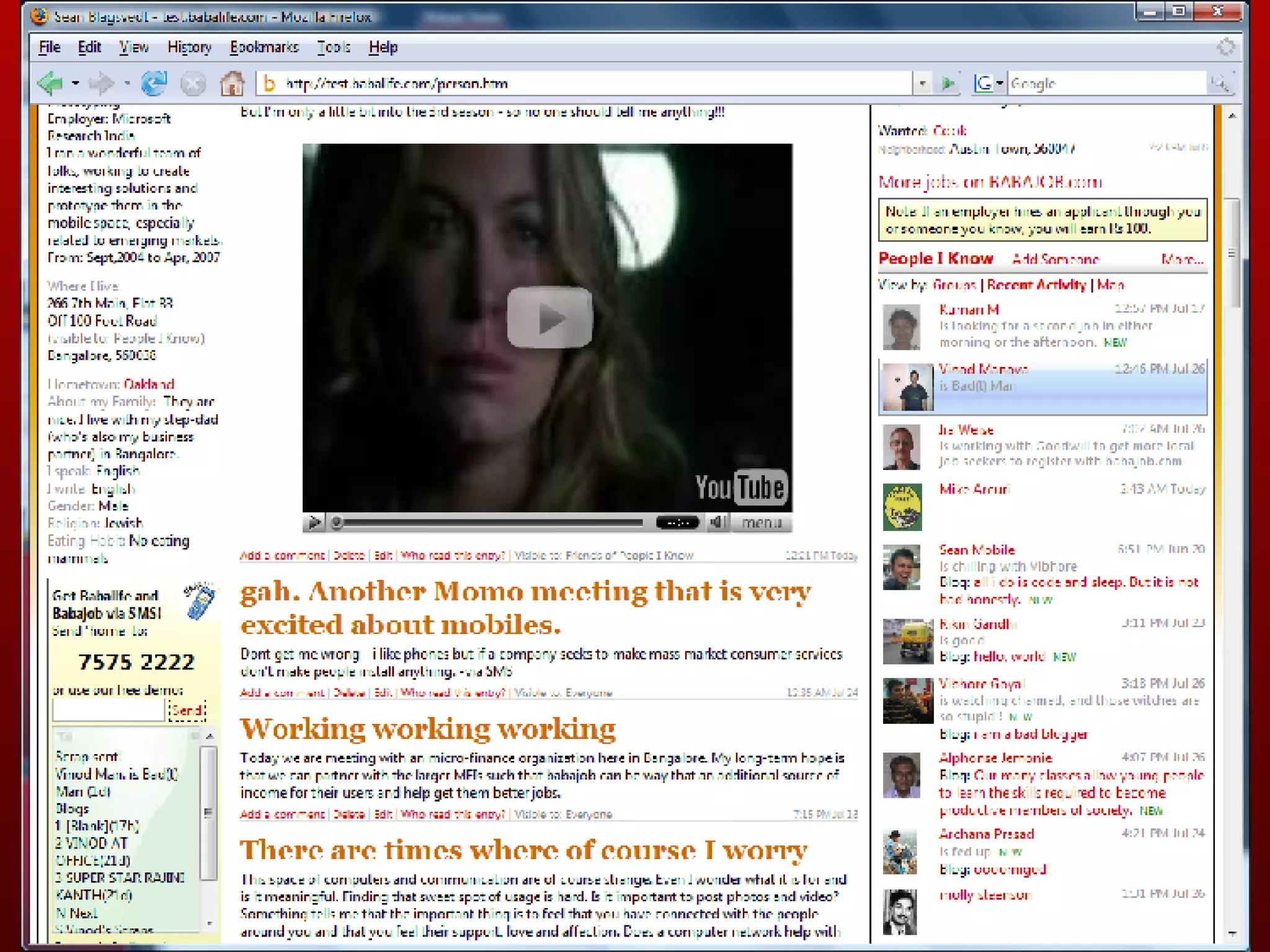The width and height of the screenshot is (1270, 952).
Task: Mute the video with speaker icon
Action: 717,522
